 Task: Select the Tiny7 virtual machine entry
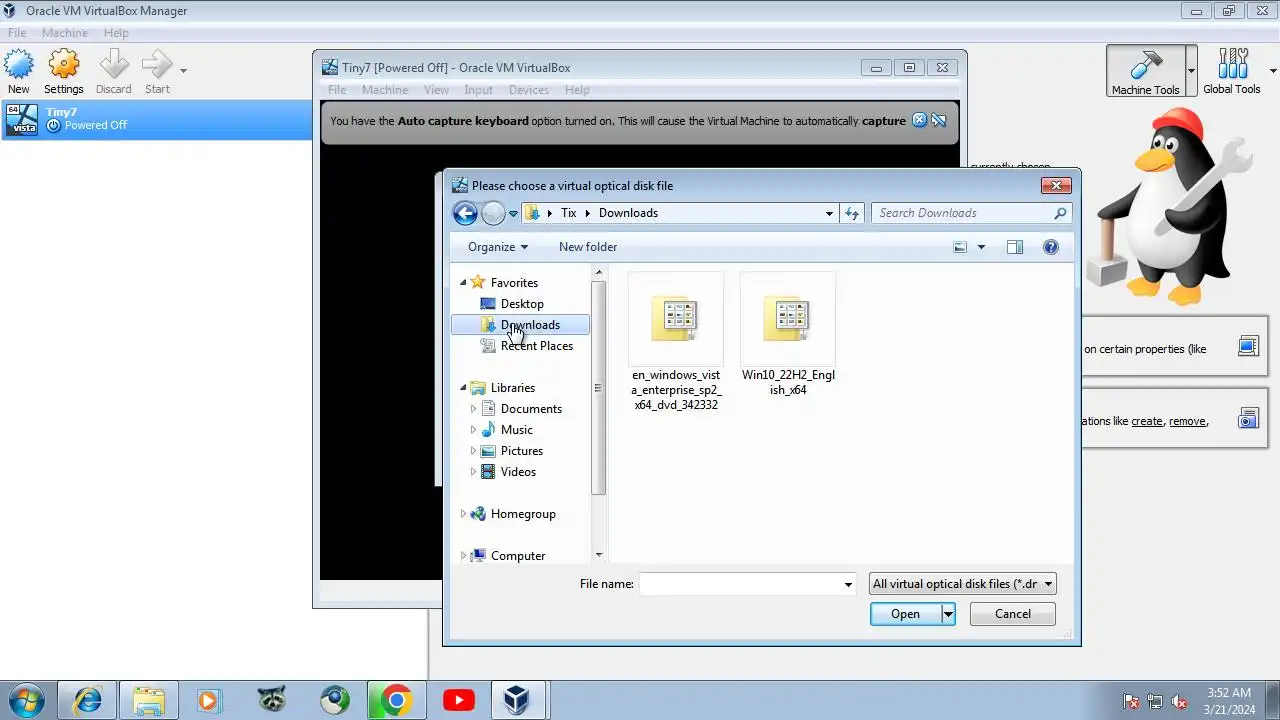pyautogui.click(x=156, y=119)
